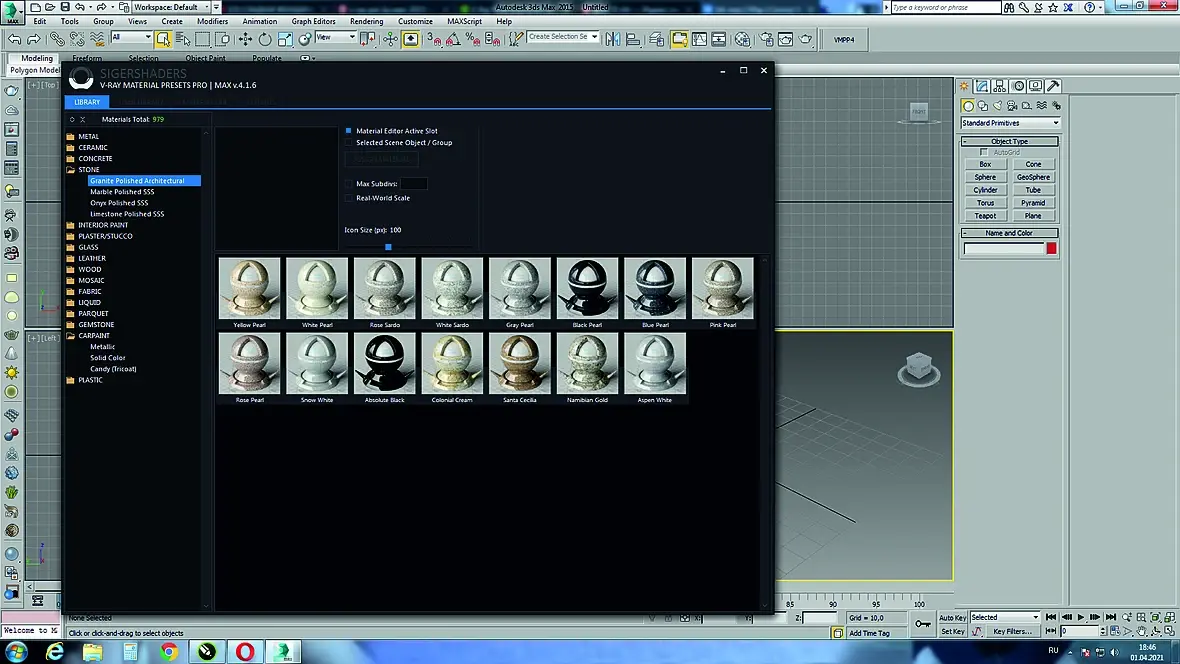Click the Zoom Extents All icon

click(x=1169, y=617)
